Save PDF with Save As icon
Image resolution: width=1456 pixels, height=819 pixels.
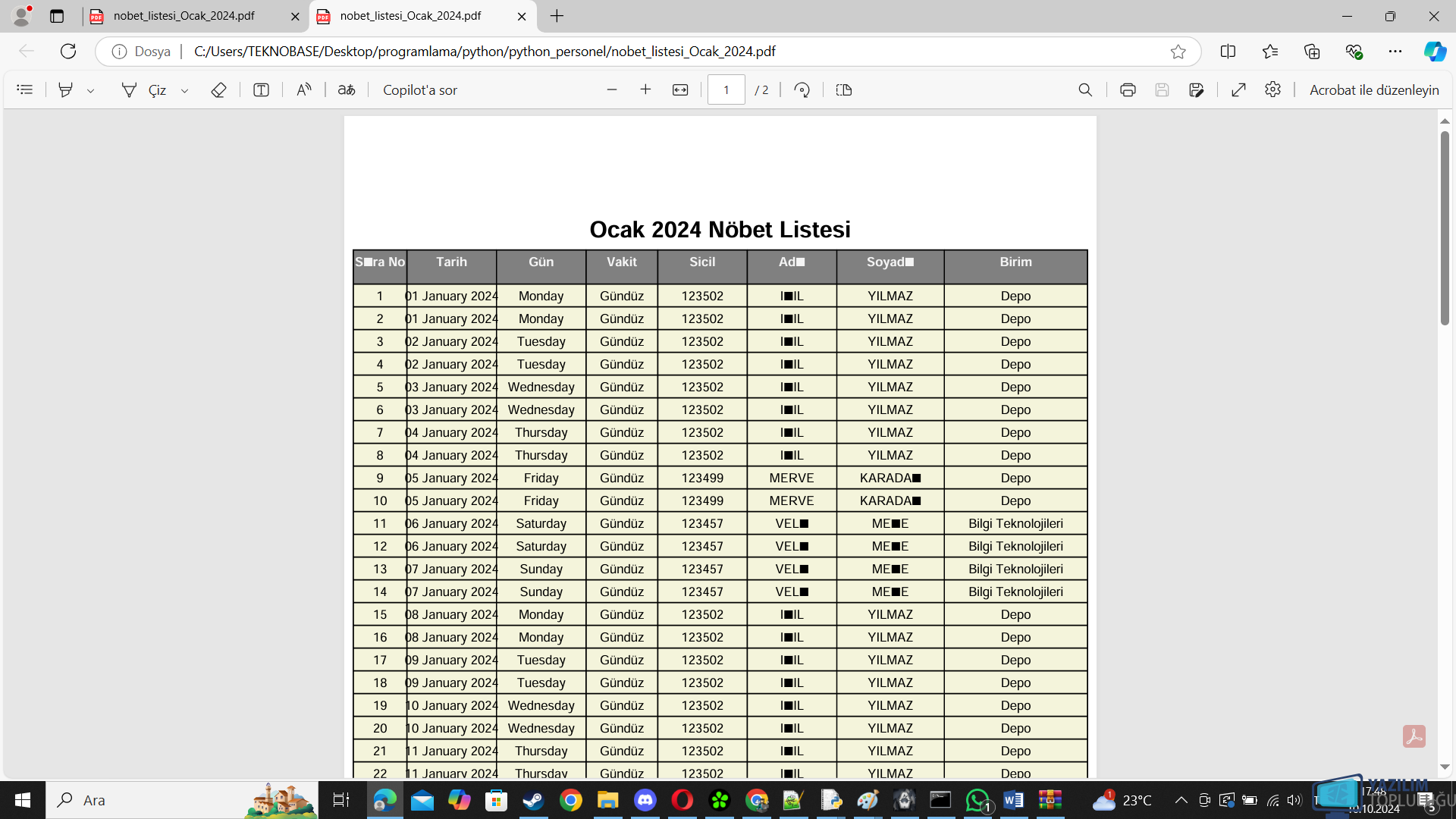pyautogui.click(x=1196, y=89)
